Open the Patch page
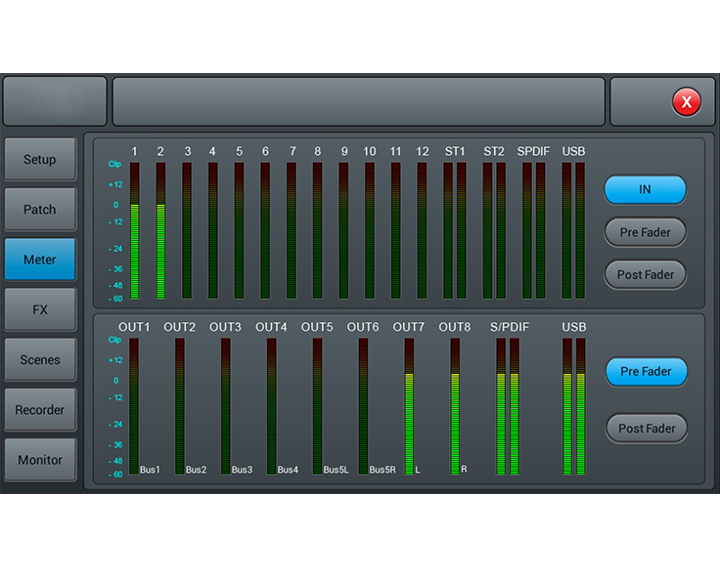The height and width of the screenshot is (567, 720). tap(40, 210)
